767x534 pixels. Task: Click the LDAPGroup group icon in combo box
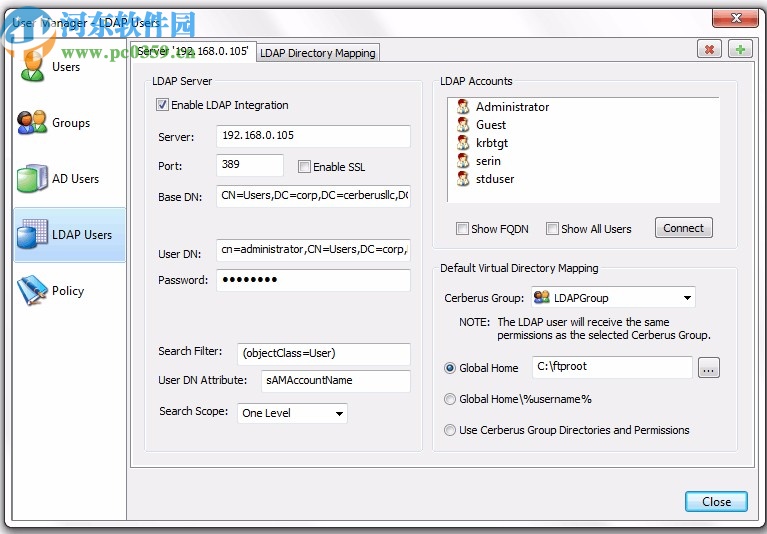point(541,297)
